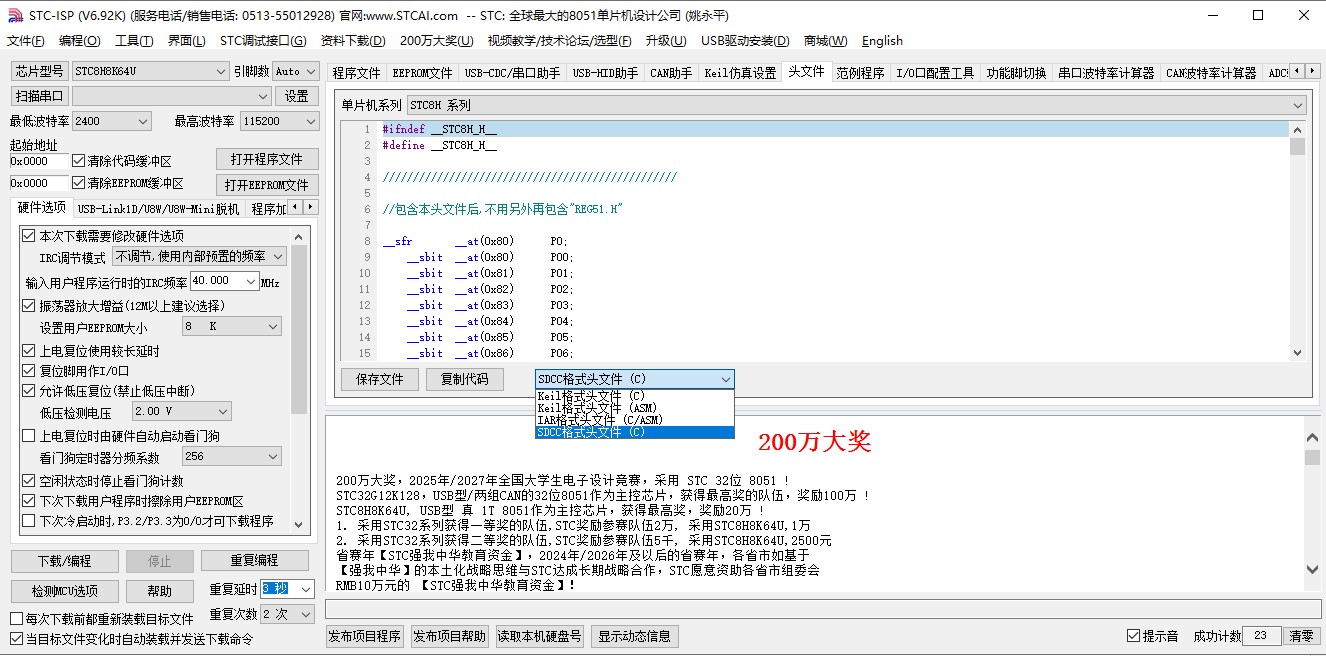The height and width of the screenshot is (656, 1326).
Task: Open the 低压检测电压 2.00 V dropdown
Action: (181, 411)
